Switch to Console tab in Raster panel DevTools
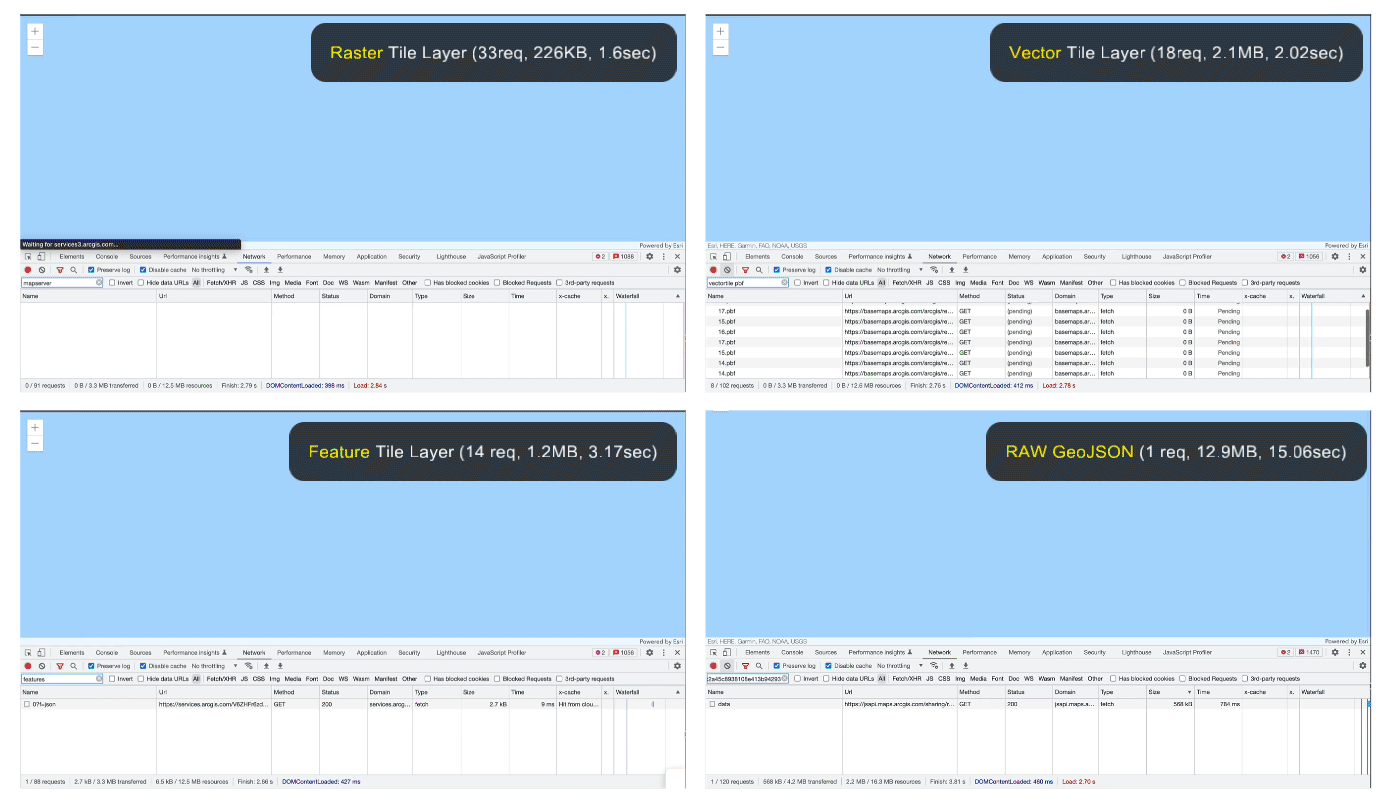The image size is (1390, 810). click(x=106, y=257)
